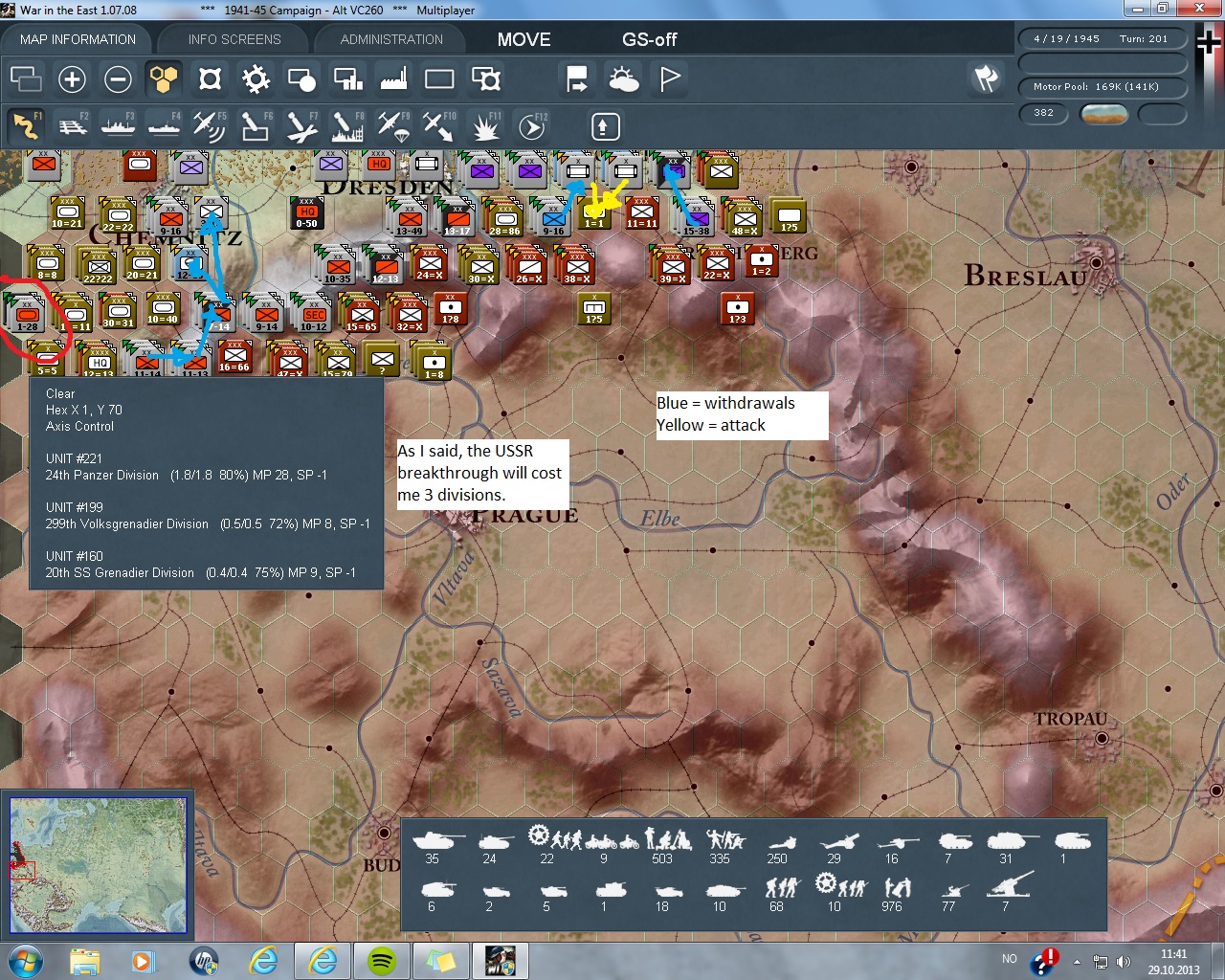Viewport: 1225px width, 980px height.
Task: Toggle the hex grid display button
Action: (164, 78)
